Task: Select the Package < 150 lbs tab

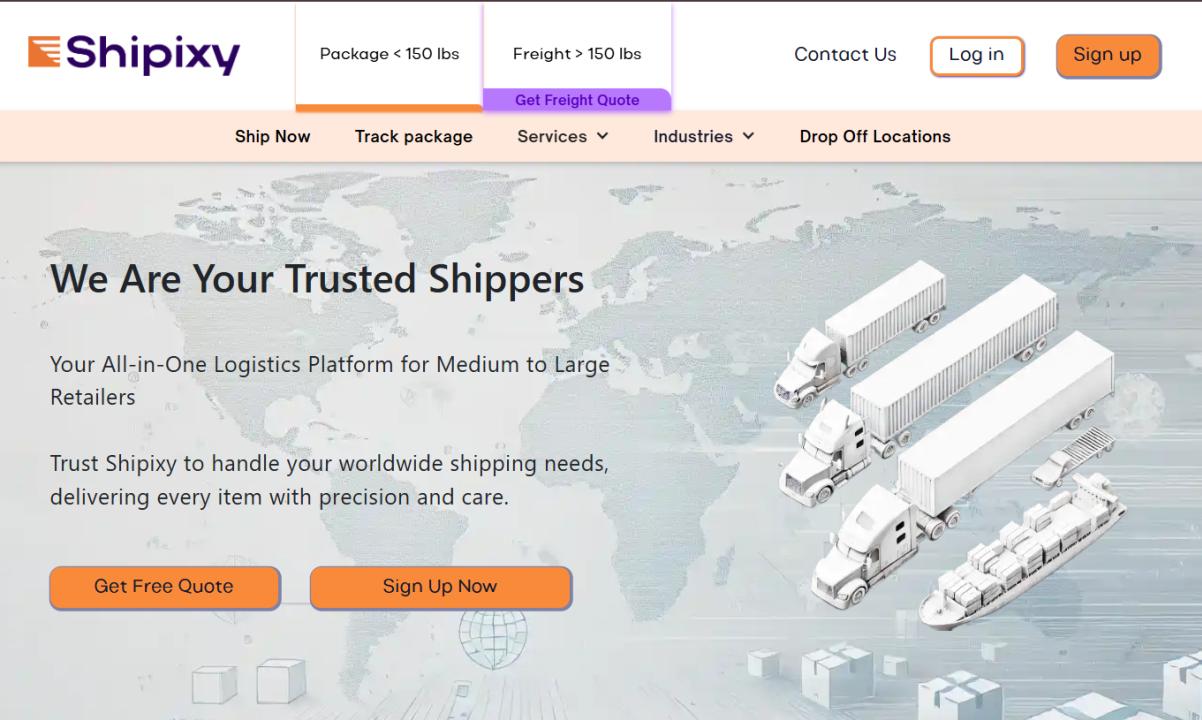Action: click(x=389, y=55)
